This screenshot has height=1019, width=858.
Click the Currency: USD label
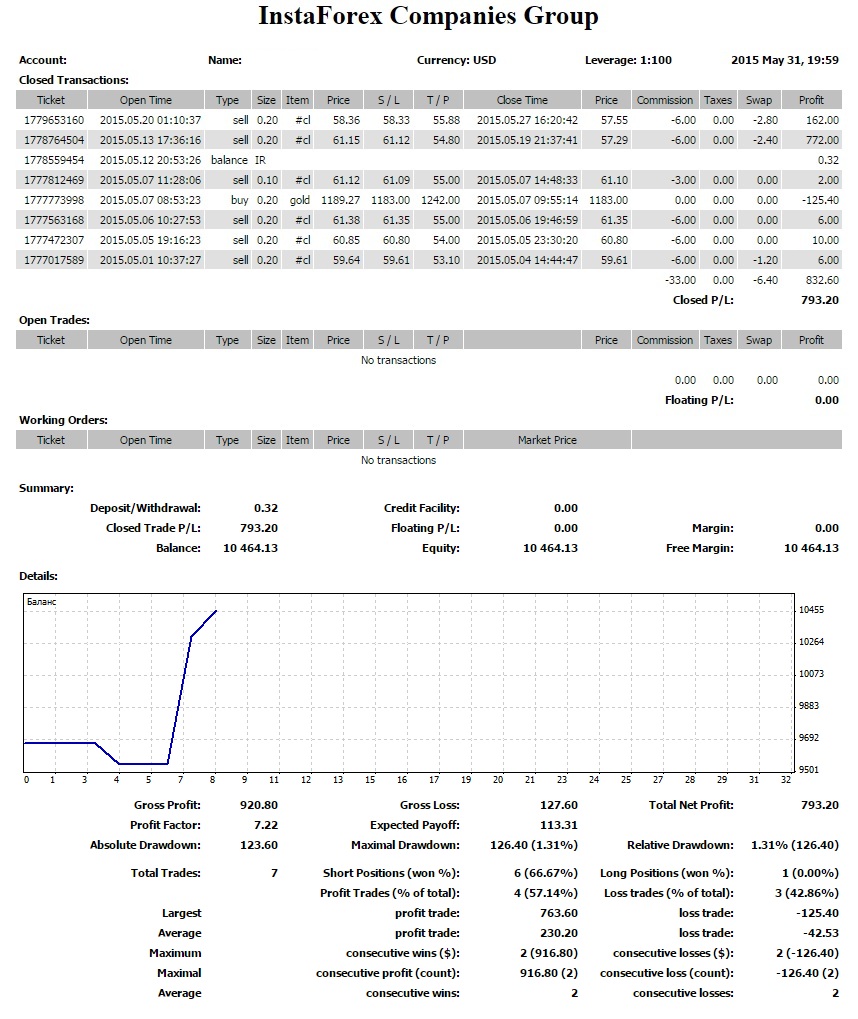[x=456, y=60]
